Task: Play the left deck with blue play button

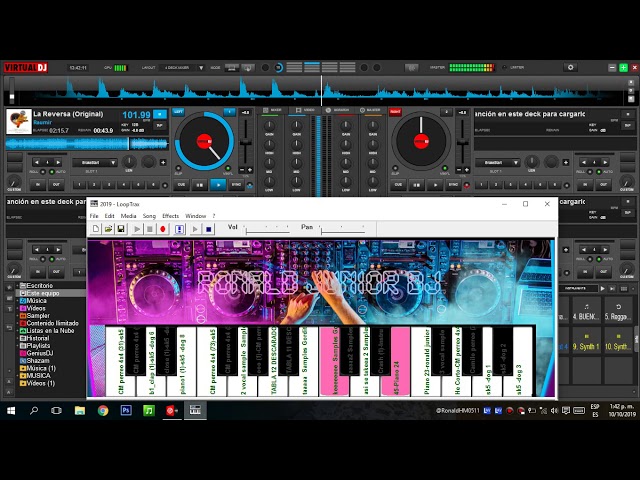Action: pyautogui.click(x=218, y=185)
